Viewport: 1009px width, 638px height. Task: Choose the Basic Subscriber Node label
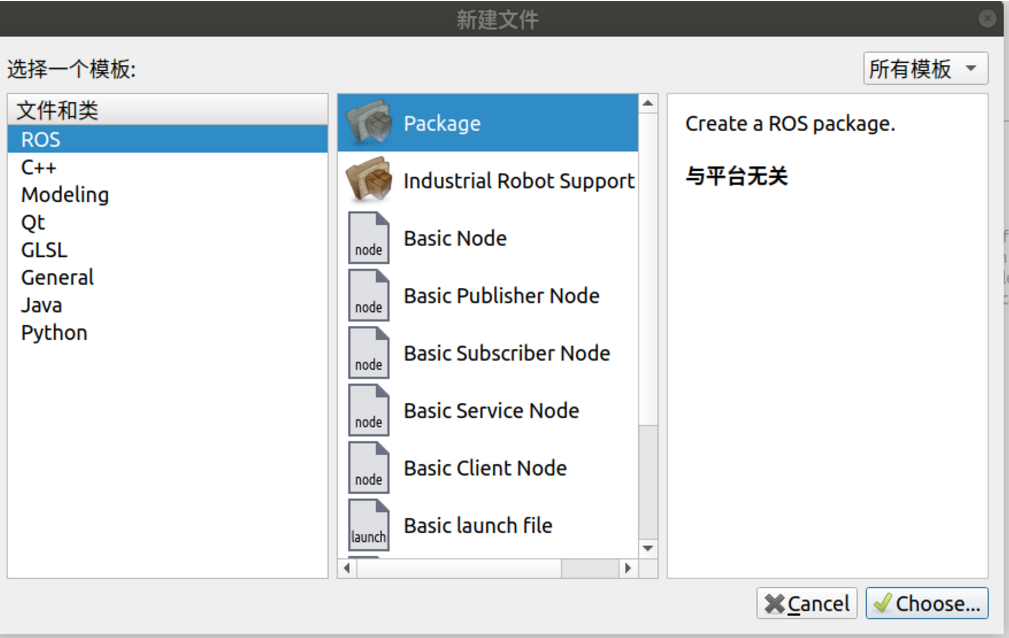tap(506, 353)
